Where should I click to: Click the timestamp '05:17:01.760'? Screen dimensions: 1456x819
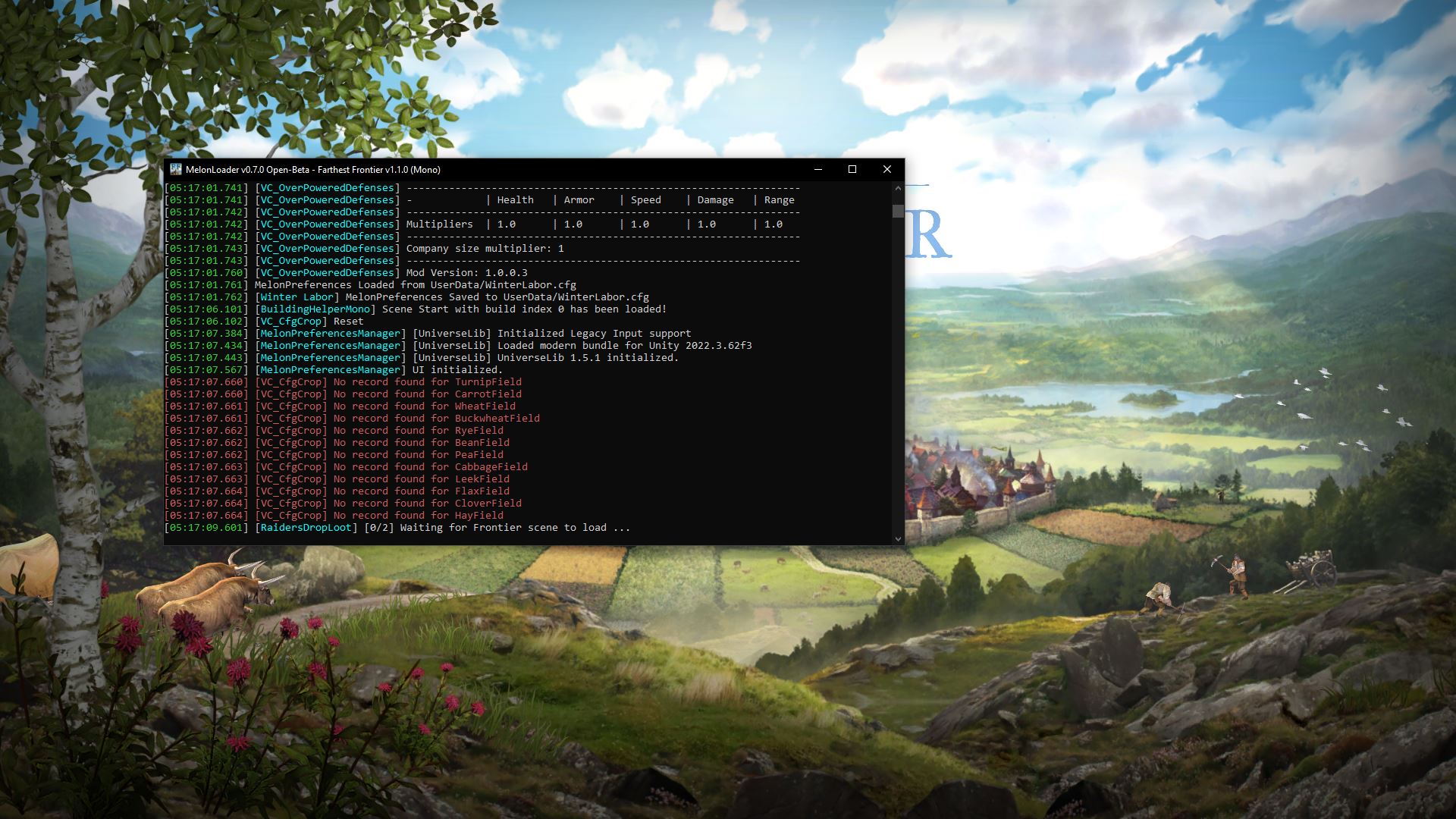point(206,273)
